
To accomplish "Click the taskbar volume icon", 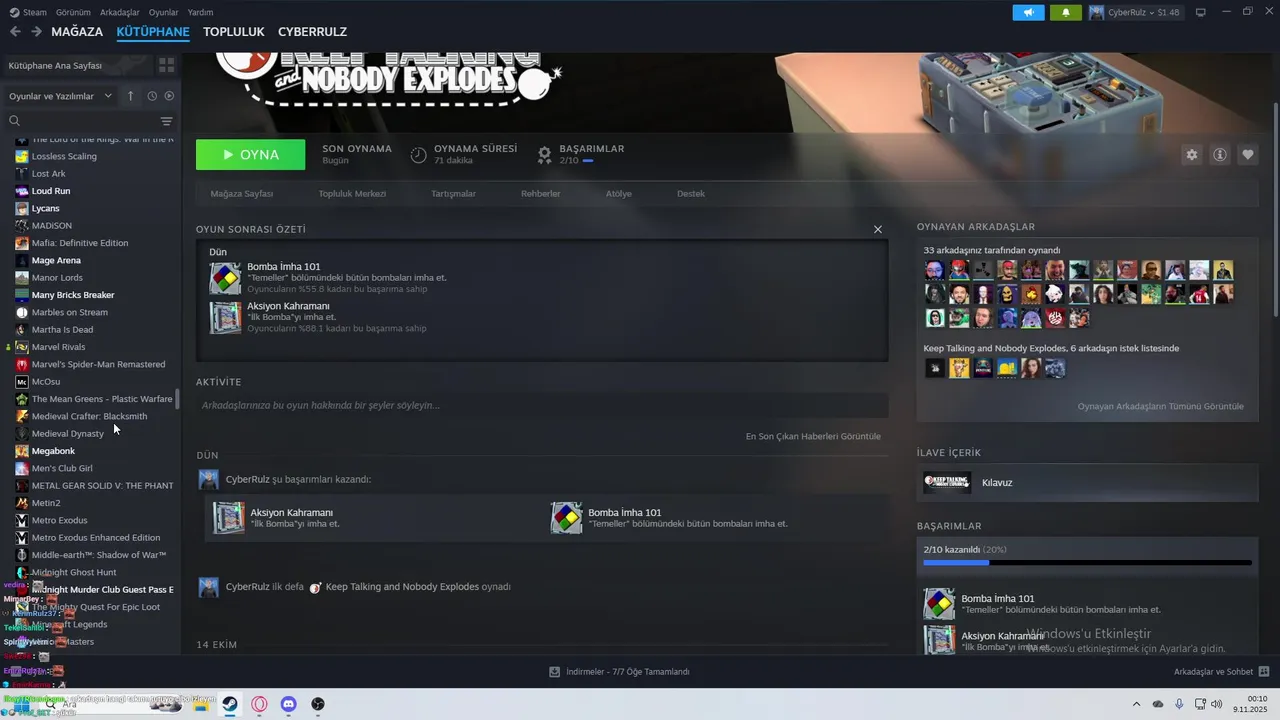I will tap(1217, 704).
